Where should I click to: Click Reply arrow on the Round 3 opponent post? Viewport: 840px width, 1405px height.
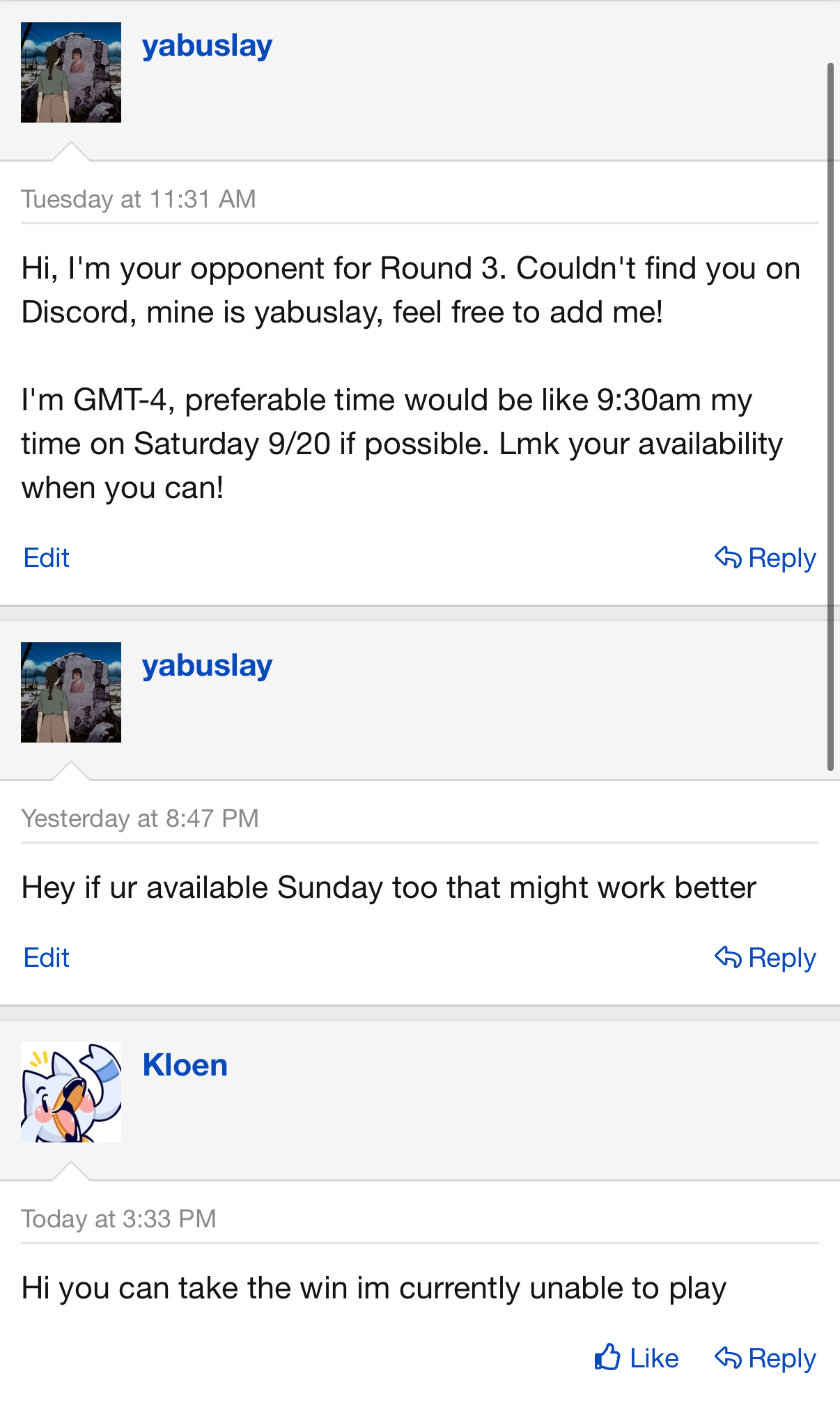point(765,558)
